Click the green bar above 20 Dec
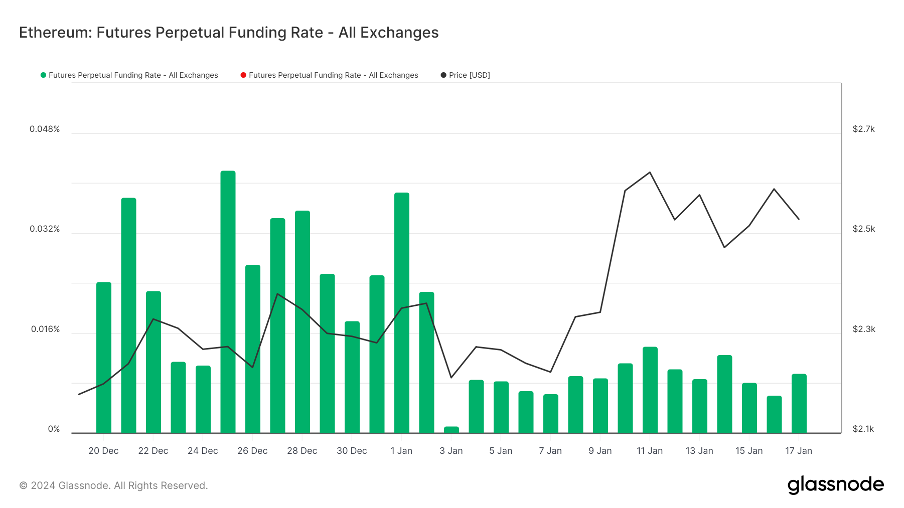This screenshot has width=904, height=508. coord(104,357)
